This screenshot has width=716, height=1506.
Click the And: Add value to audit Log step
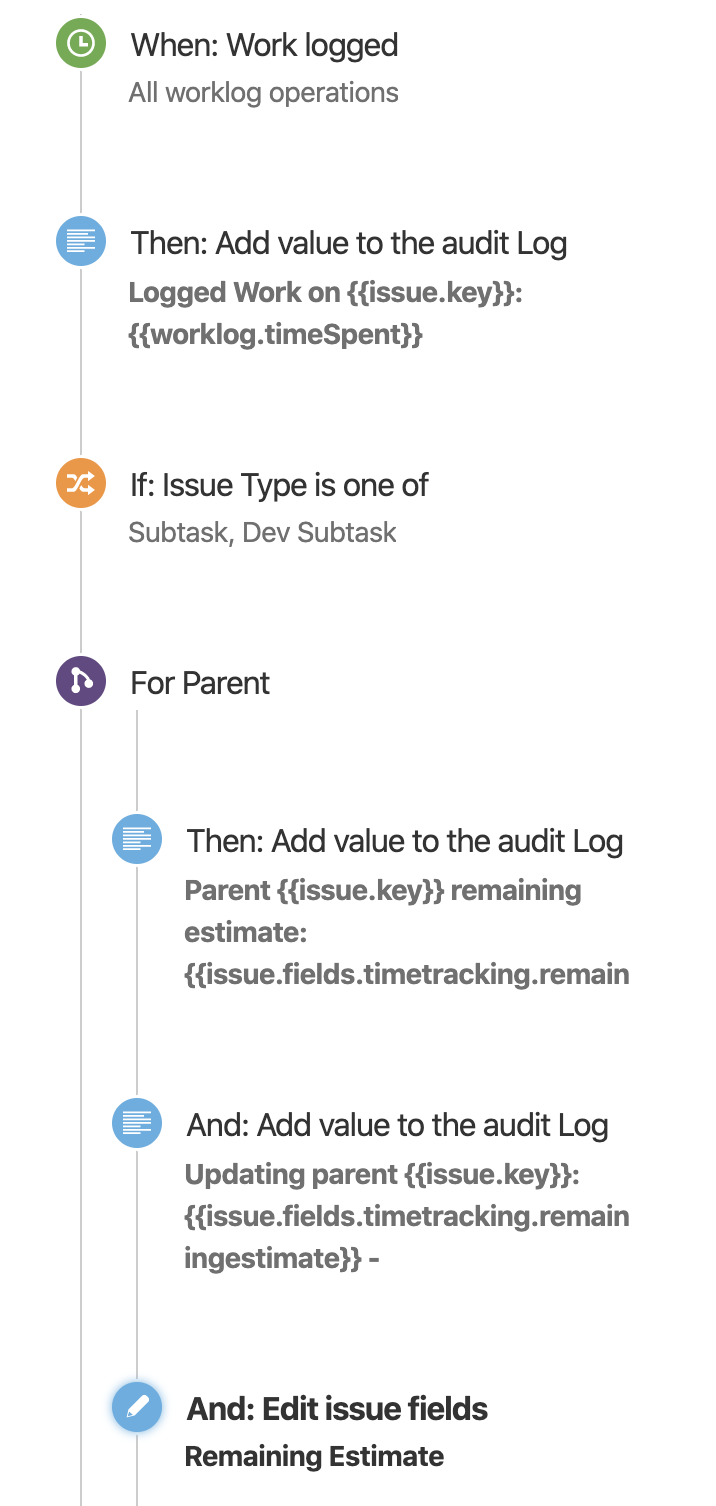tap(397, 1124)
